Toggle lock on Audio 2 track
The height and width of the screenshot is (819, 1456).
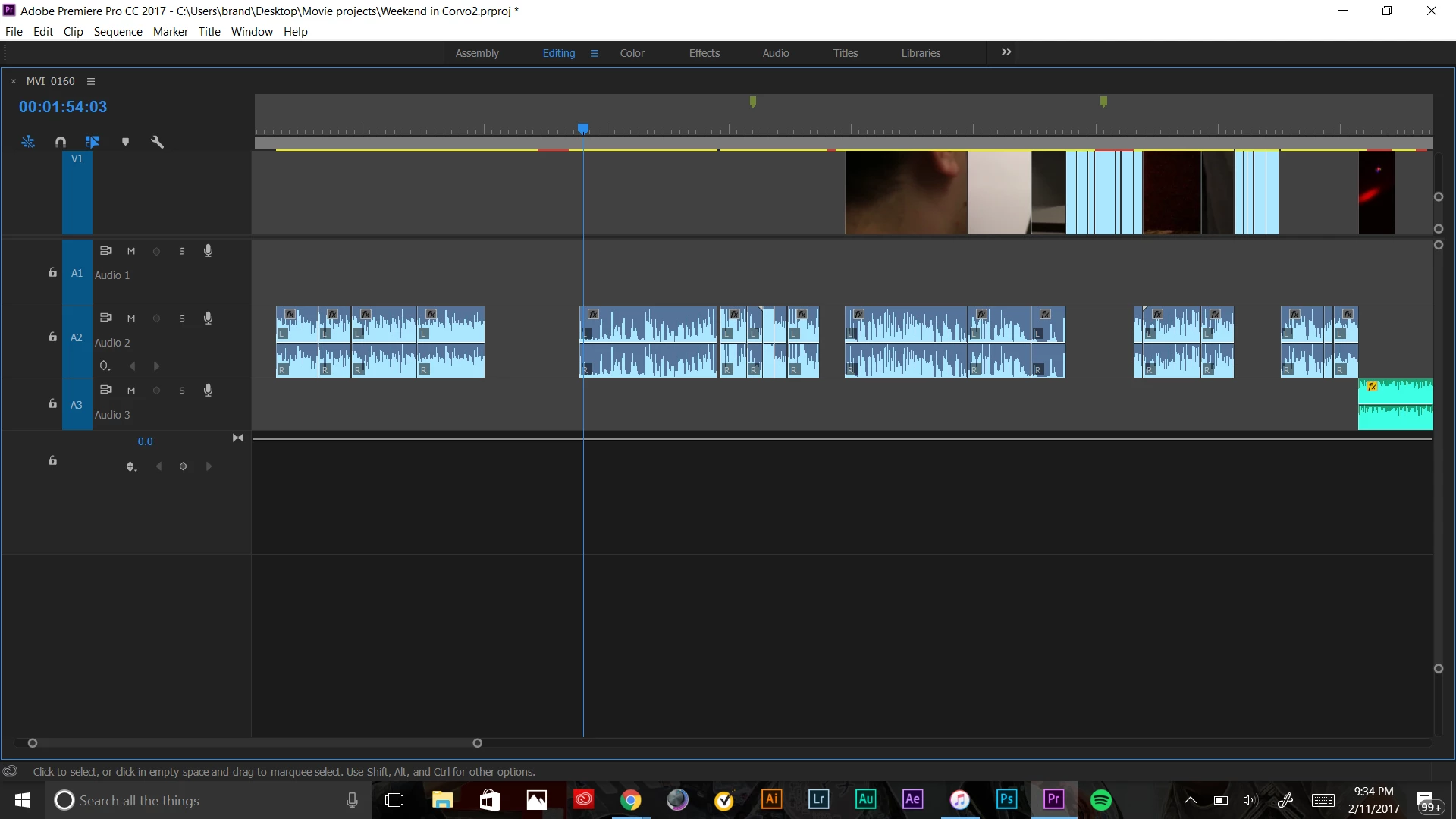tap(52, 337)
